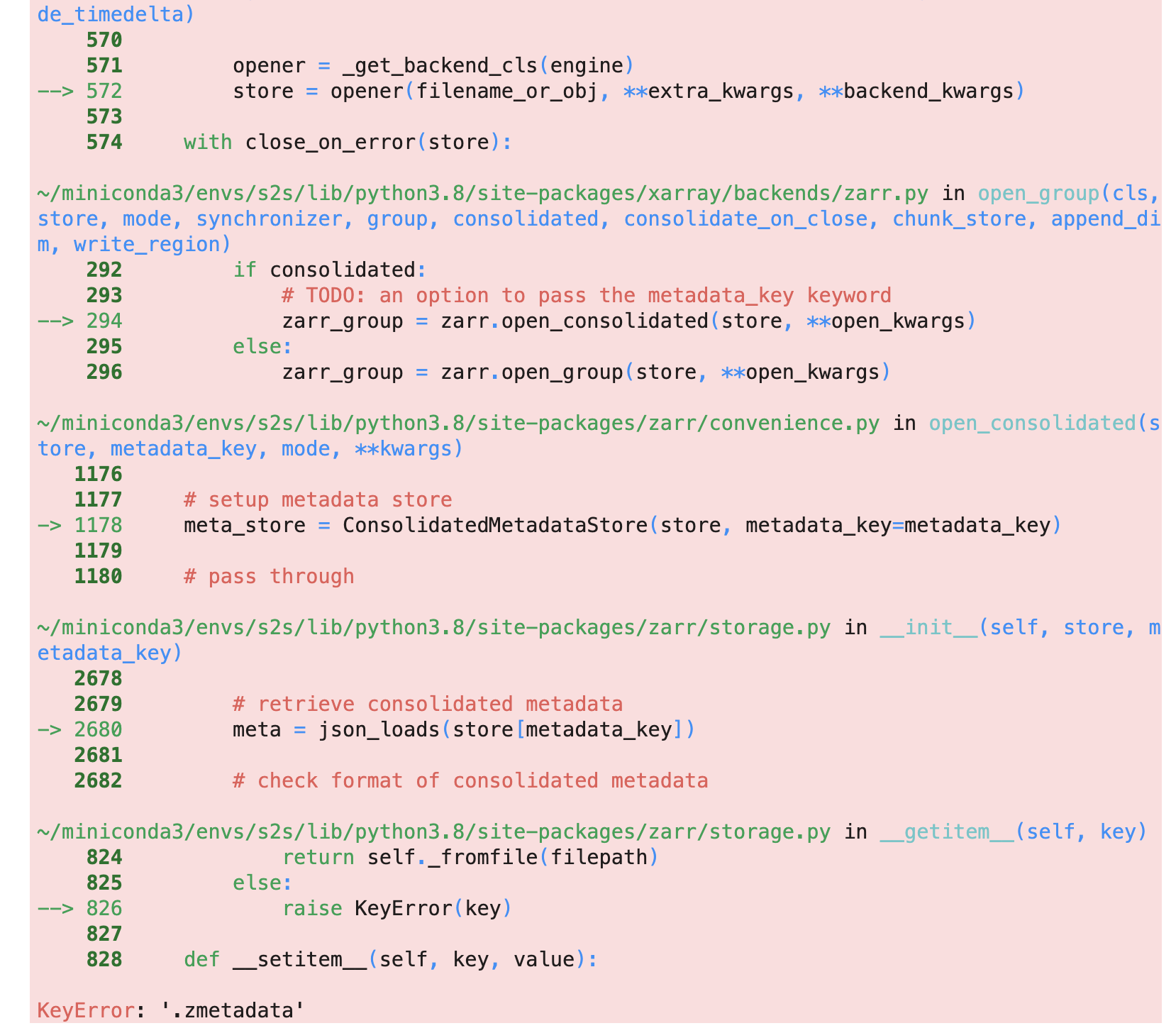Click the 'with close_on_error(store):' line
The height and width of the screenshot is (1033, 1176).
[x=348, y=142]
